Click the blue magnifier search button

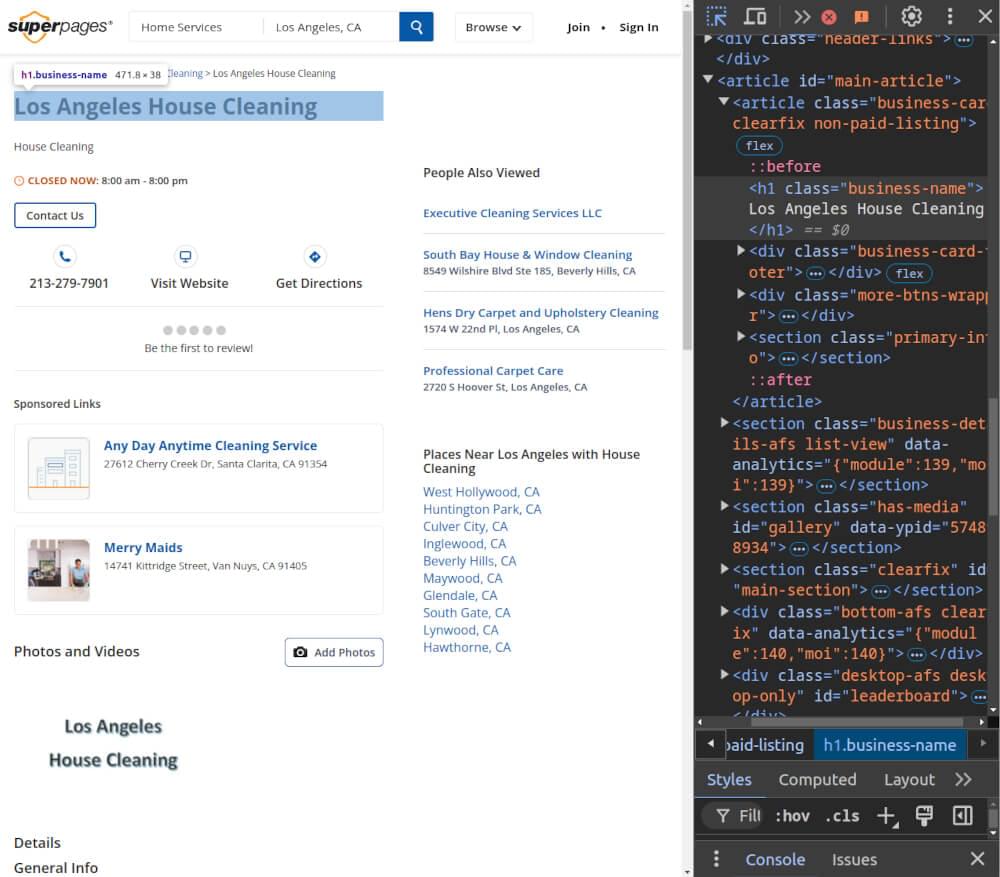(416, 27)
